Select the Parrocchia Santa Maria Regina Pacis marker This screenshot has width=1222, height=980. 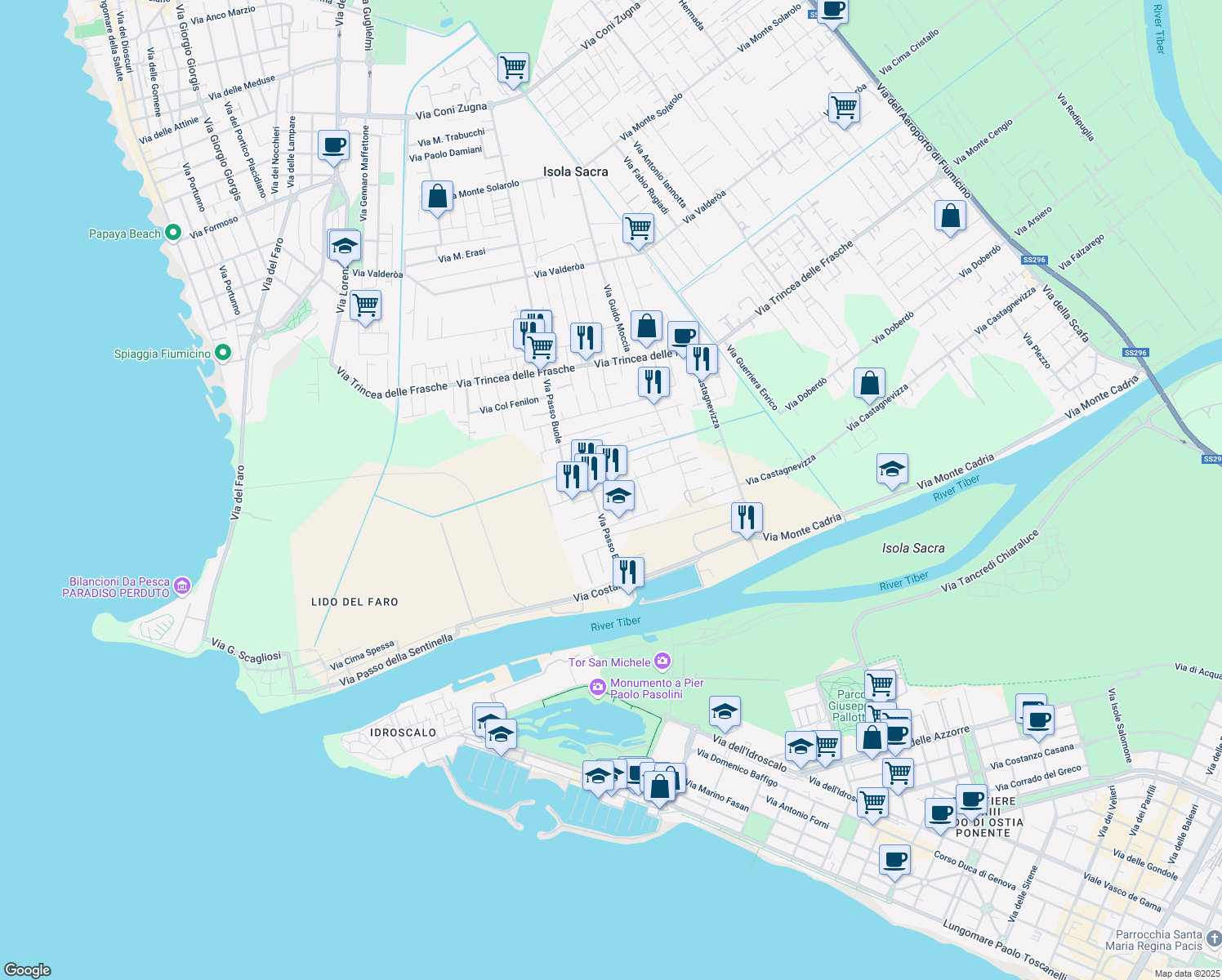coord(1213,939)
